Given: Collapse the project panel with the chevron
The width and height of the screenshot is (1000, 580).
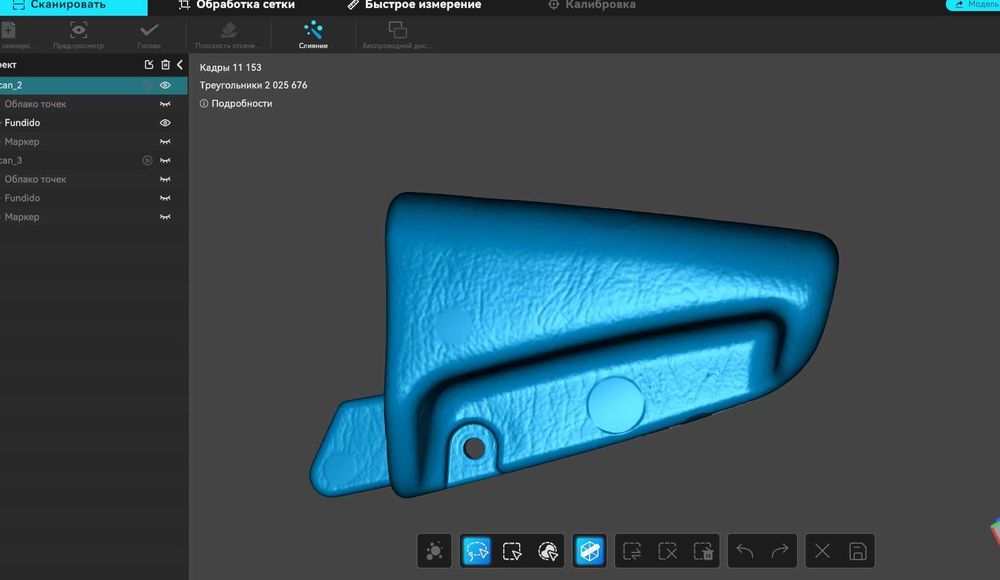Looking at the screenshot, I should (x=180, y=64).
